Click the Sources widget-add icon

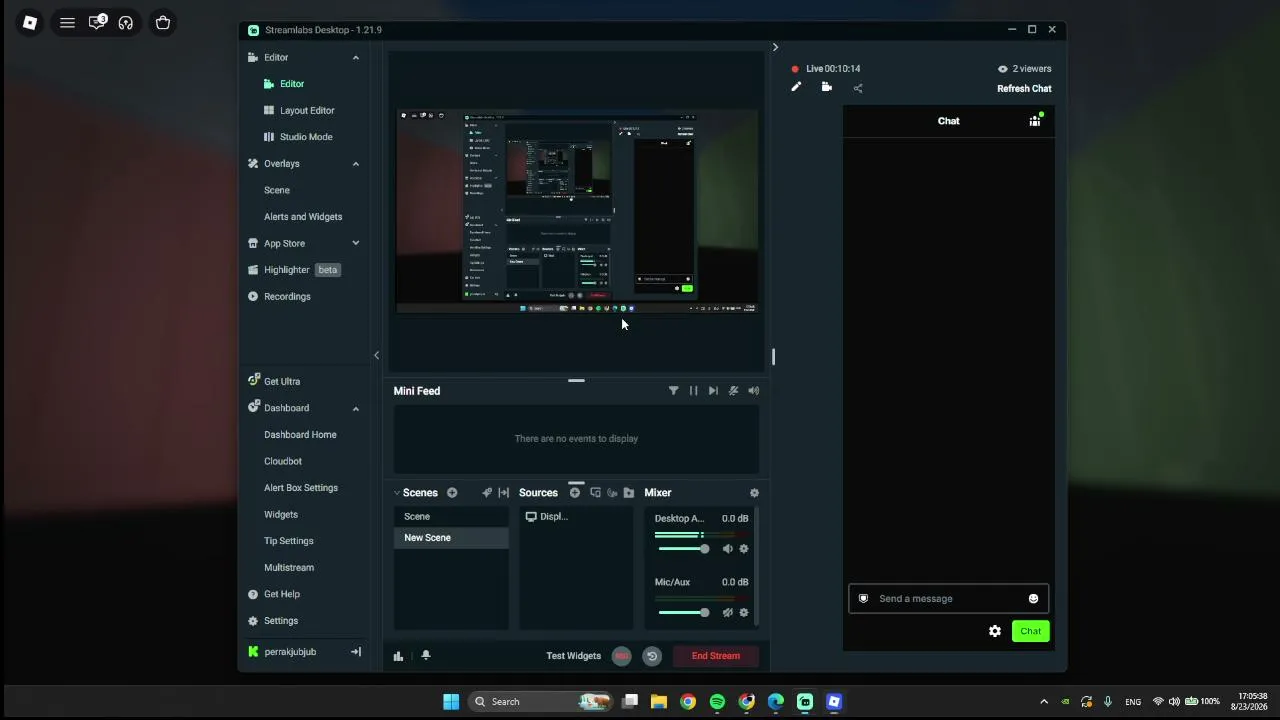595,493
